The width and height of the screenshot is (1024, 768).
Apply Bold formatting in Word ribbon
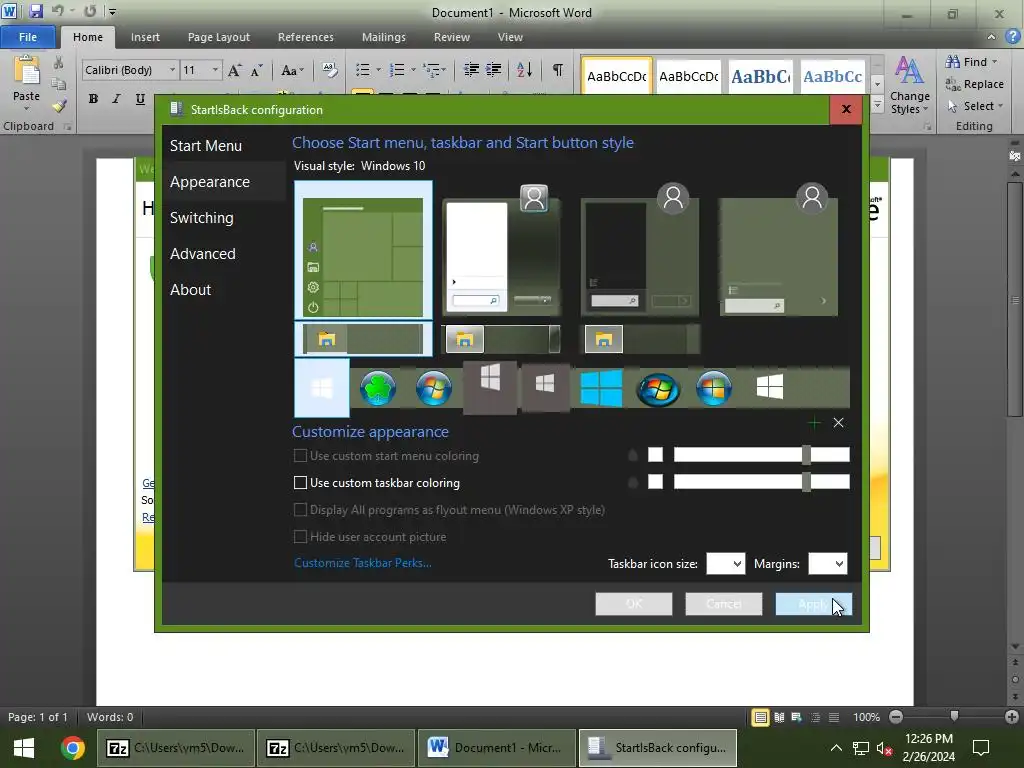point(93,99)
